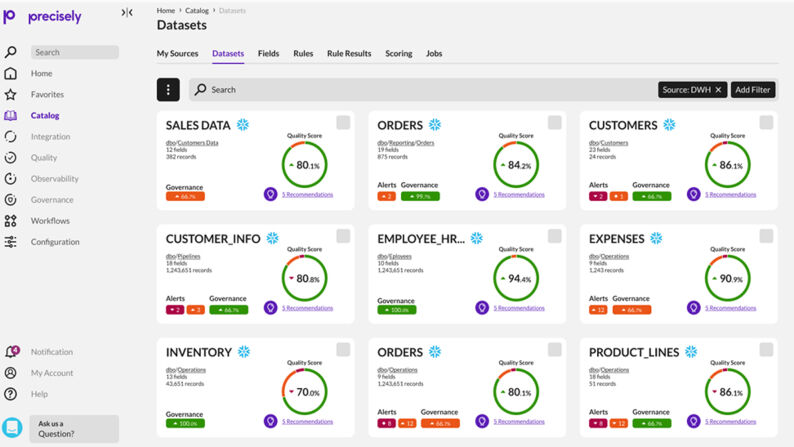
Task: Select the SALES DATA card checkbox
Action: [x=343, y=123]
